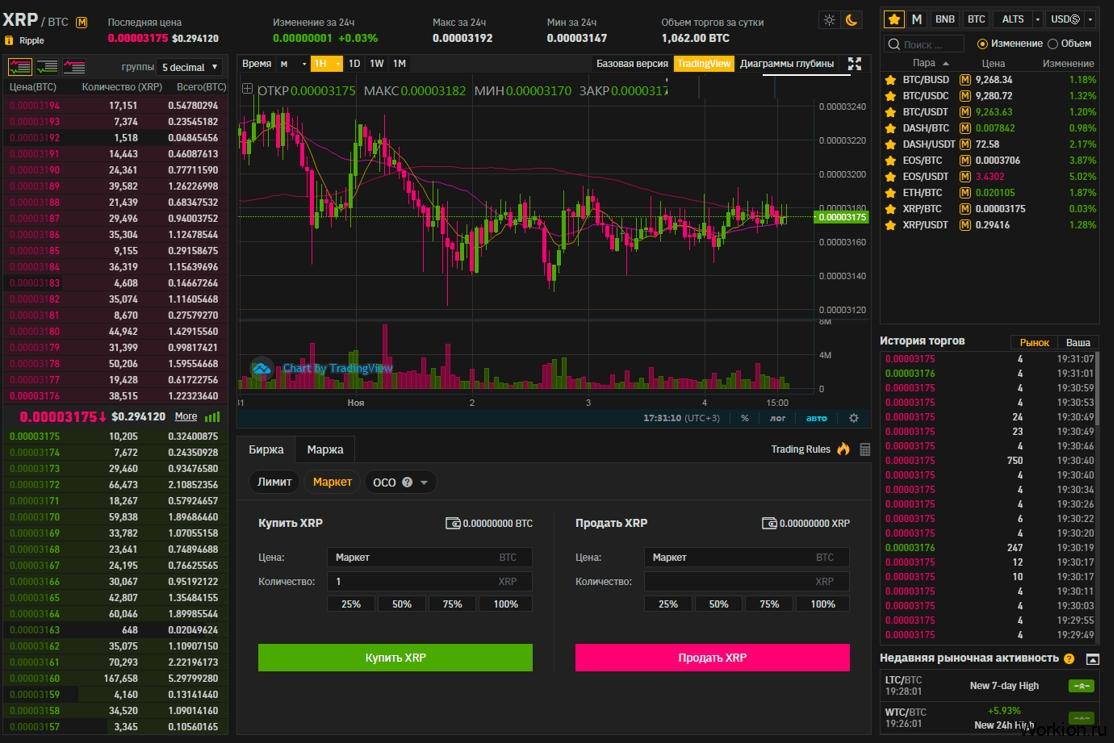
Task: Click wallet icon in Buy XRP panel
Action: tap(453, 524)
